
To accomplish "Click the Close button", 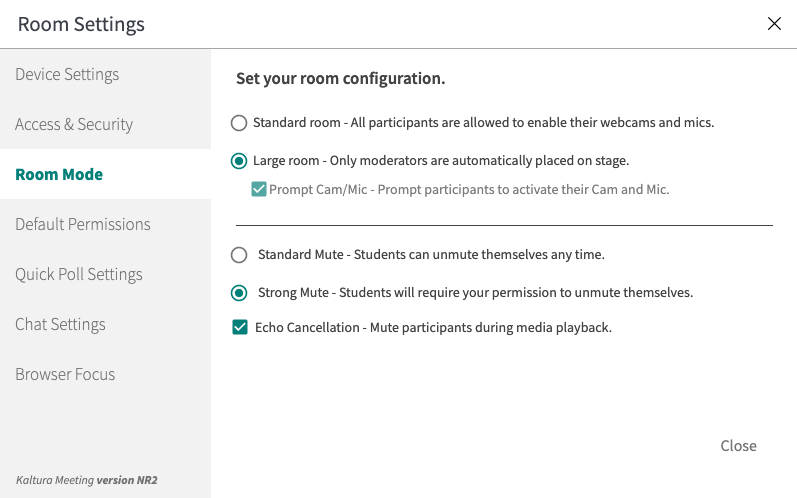I will [x=738, y=446].
